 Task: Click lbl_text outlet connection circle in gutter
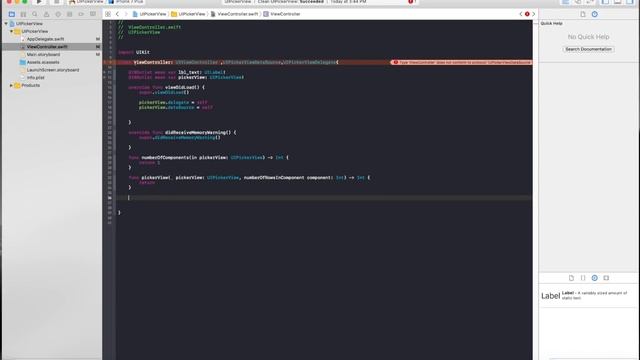104,72
